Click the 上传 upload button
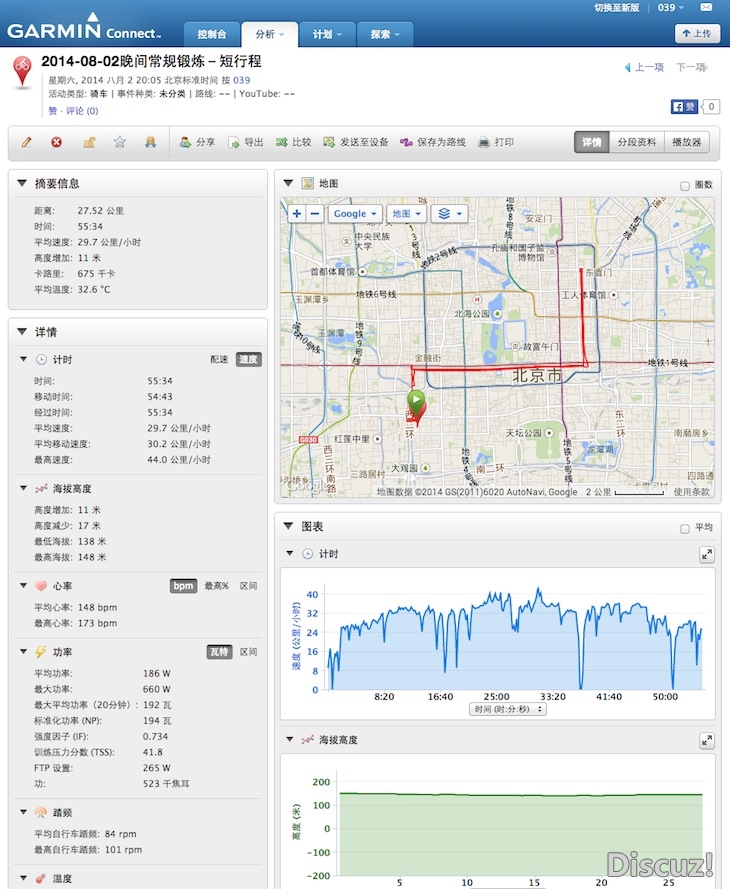The width and height of the screenshot is (730, 889). tap(697, 33)
